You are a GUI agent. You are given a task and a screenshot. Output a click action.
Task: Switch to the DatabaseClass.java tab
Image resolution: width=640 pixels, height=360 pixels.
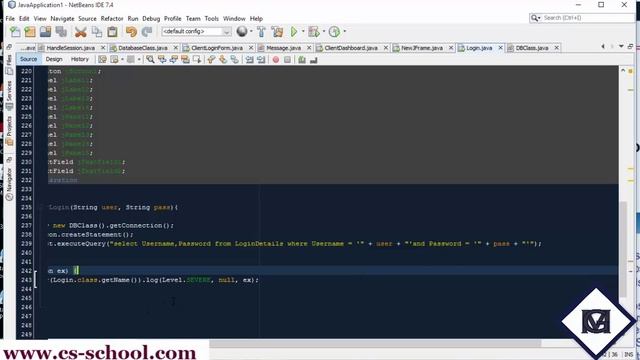click(143, 48)
